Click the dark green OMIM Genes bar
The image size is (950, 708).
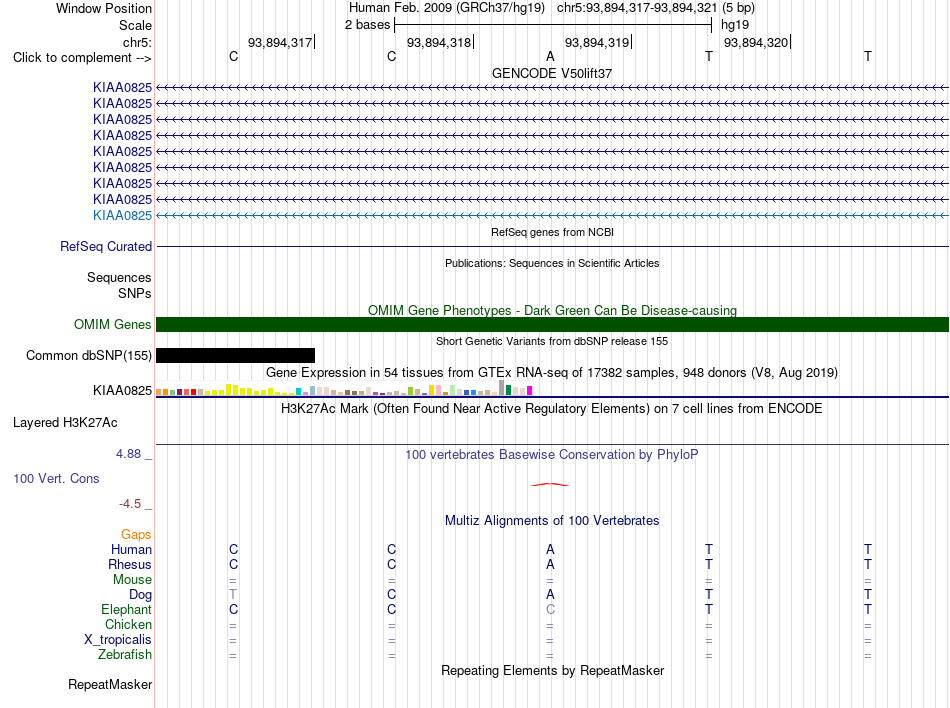click(552, 325)
